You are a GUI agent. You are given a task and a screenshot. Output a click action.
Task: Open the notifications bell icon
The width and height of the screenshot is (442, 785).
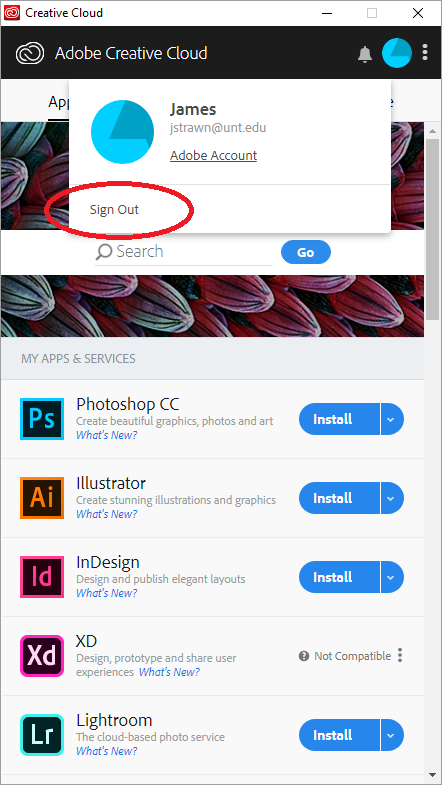coord(365,54)
